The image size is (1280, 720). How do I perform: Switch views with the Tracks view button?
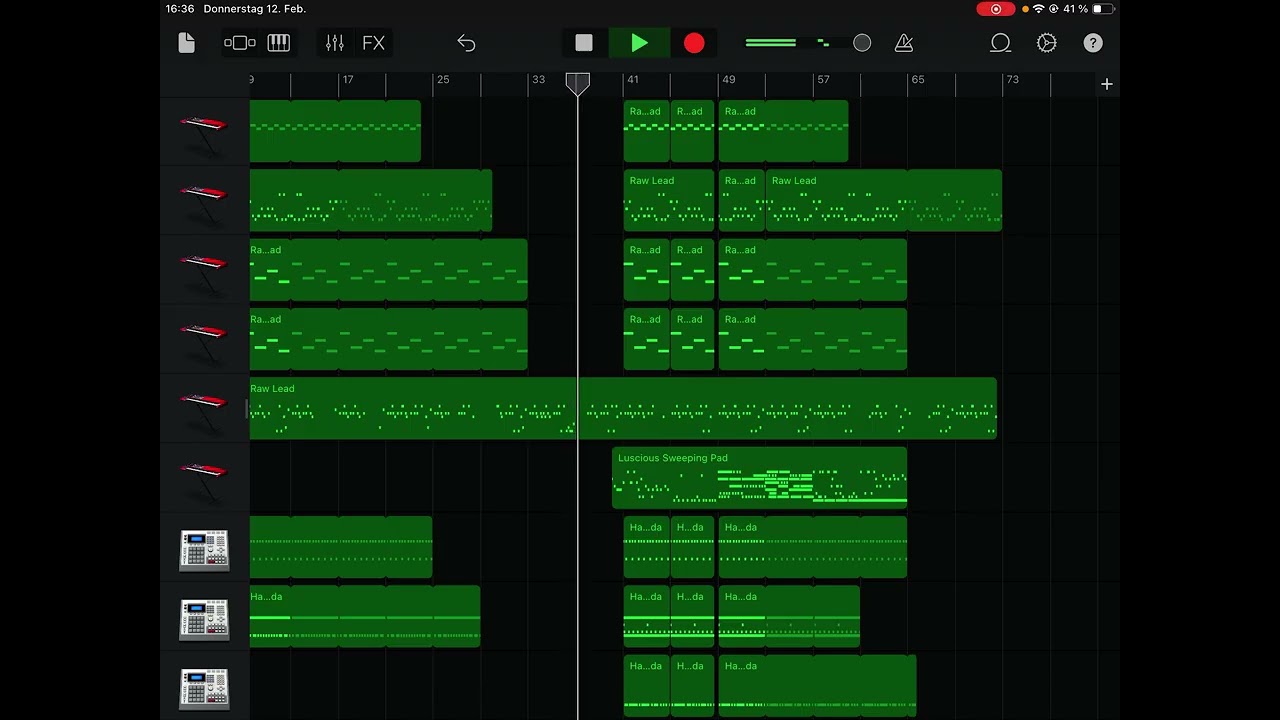tap(240, 43)
